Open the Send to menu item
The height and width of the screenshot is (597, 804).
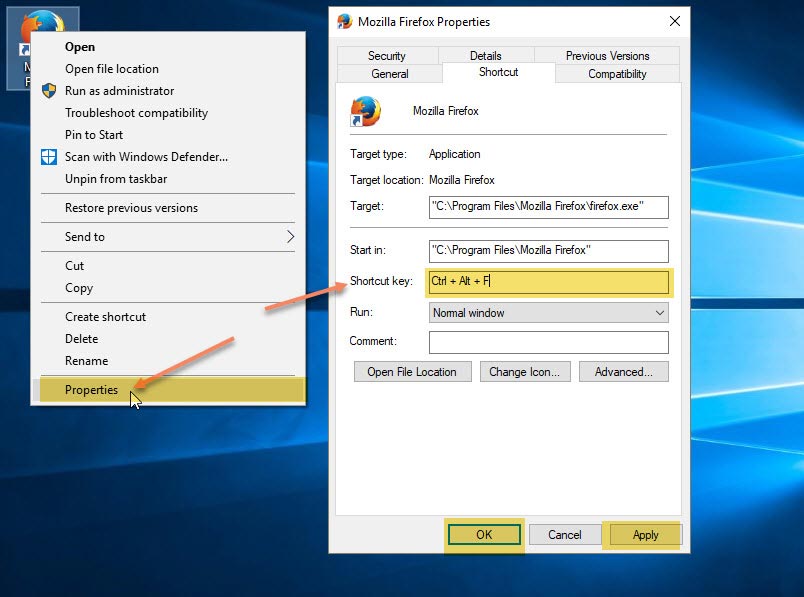(x=168, y=236)
